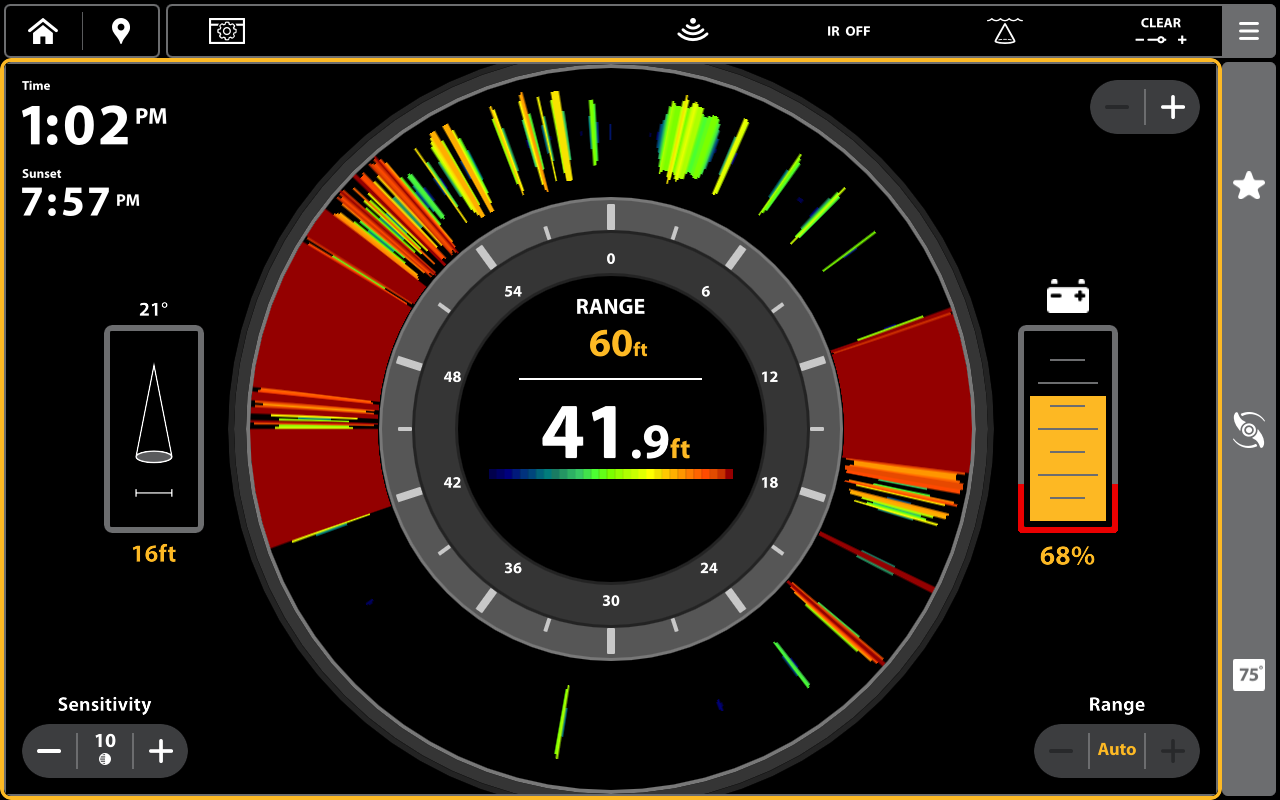Click the color palette gradient bar
The image size is (1280, 800).
pyautogui.click(x=611, y=474)
